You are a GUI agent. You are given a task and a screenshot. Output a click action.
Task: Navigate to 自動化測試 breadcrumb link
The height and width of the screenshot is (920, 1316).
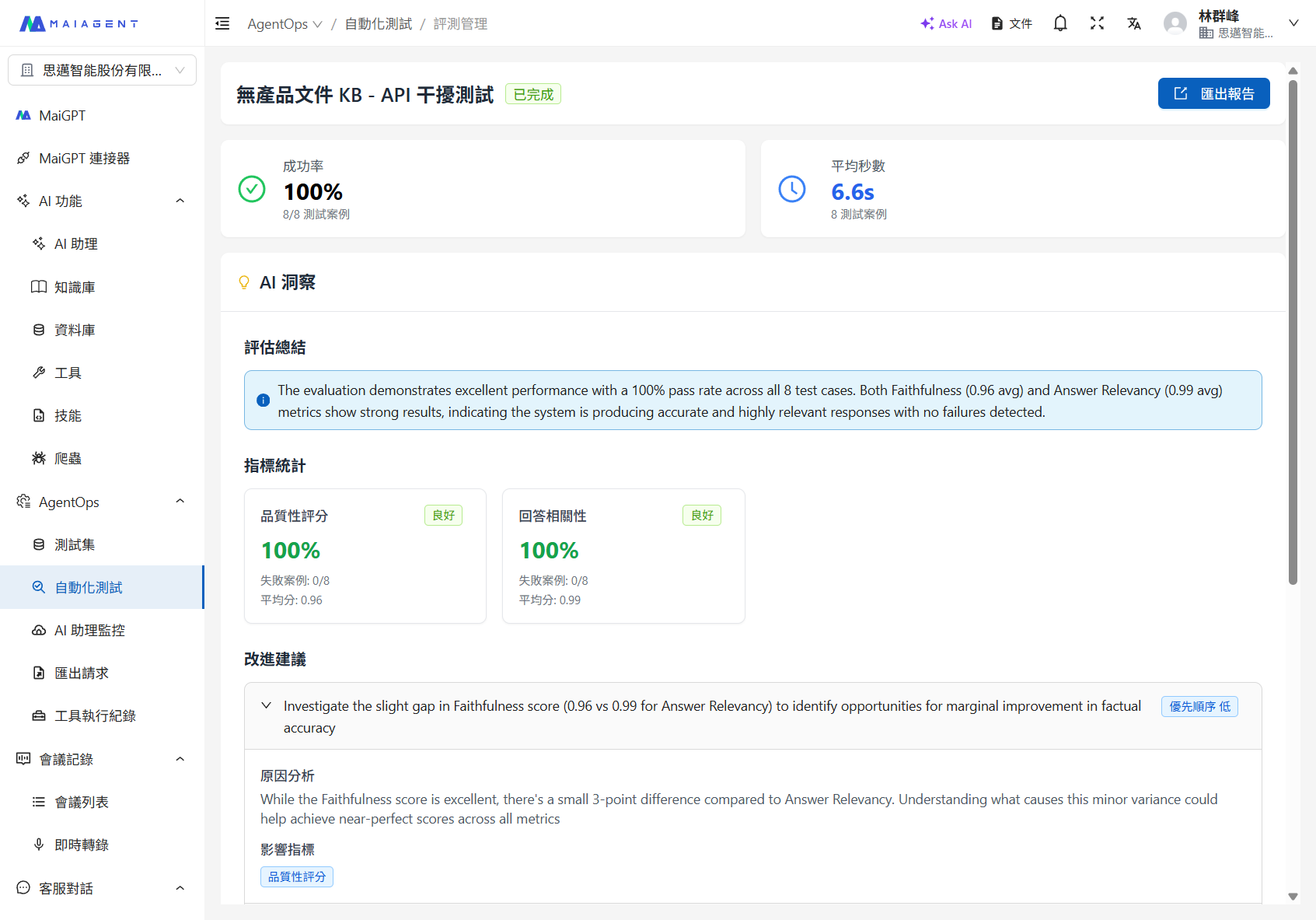[x=379, y=24]
